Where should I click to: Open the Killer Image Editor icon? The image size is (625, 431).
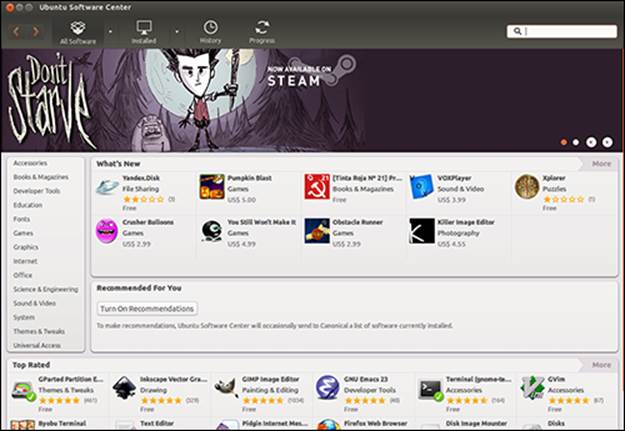pos(422,231)
